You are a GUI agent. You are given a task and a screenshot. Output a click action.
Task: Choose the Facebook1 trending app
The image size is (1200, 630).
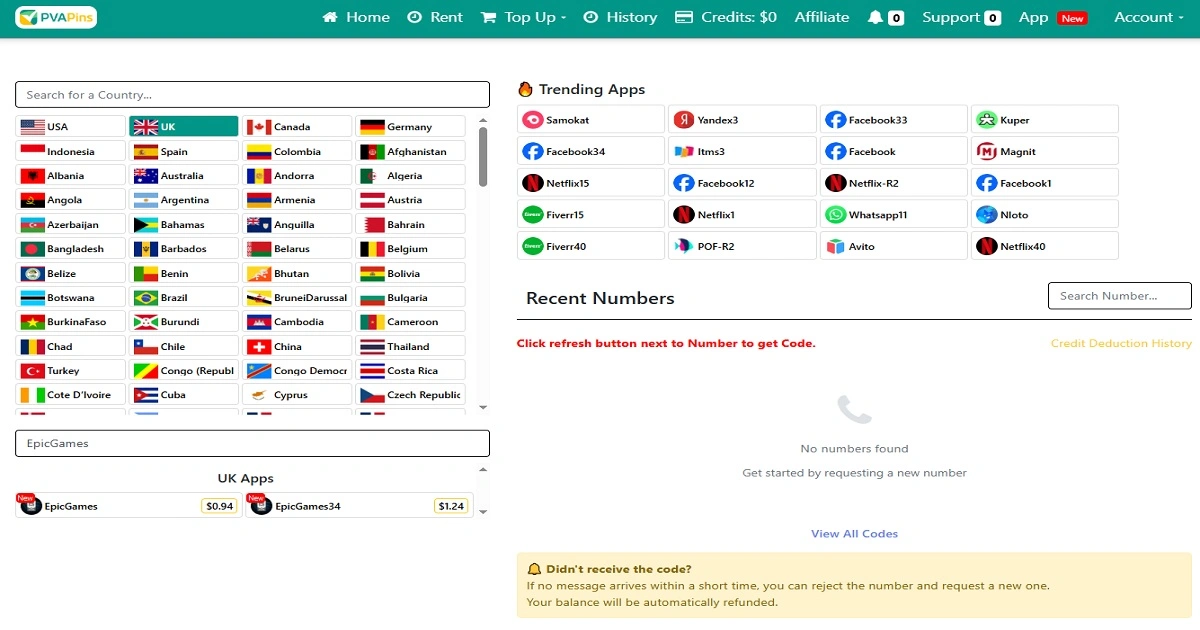[x=1045, y=183]
